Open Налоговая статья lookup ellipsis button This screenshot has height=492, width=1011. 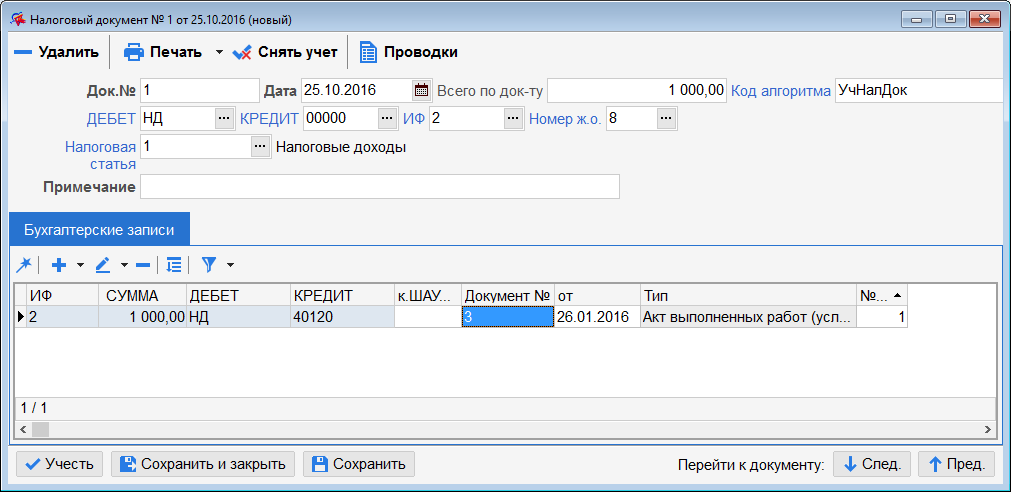(260, 147)
